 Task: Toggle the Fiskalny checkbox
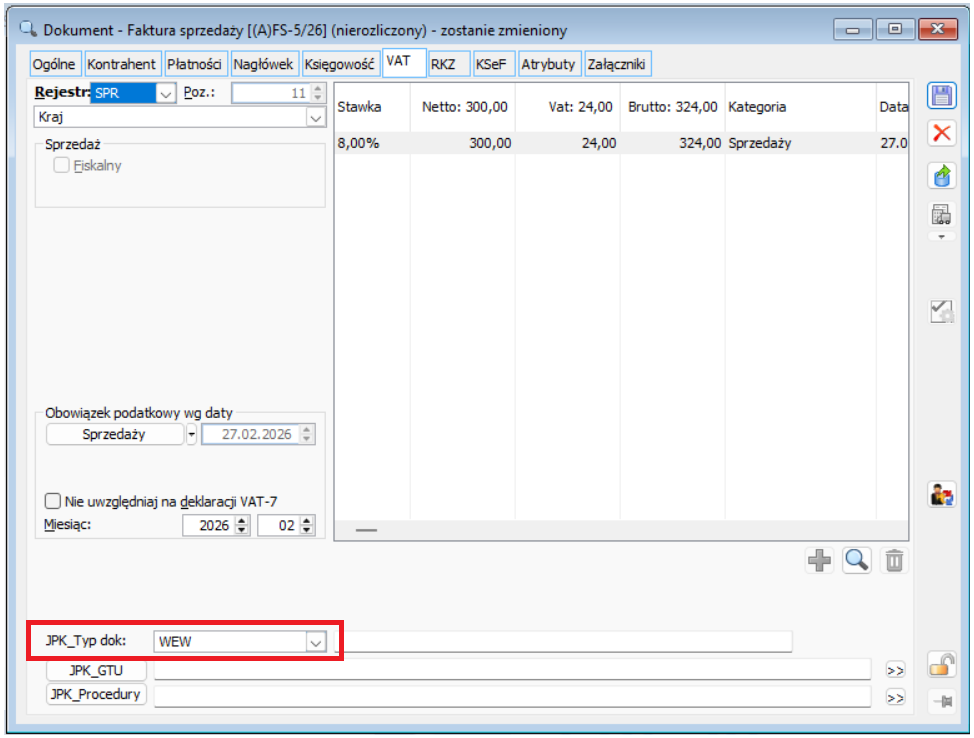(62, 166)
